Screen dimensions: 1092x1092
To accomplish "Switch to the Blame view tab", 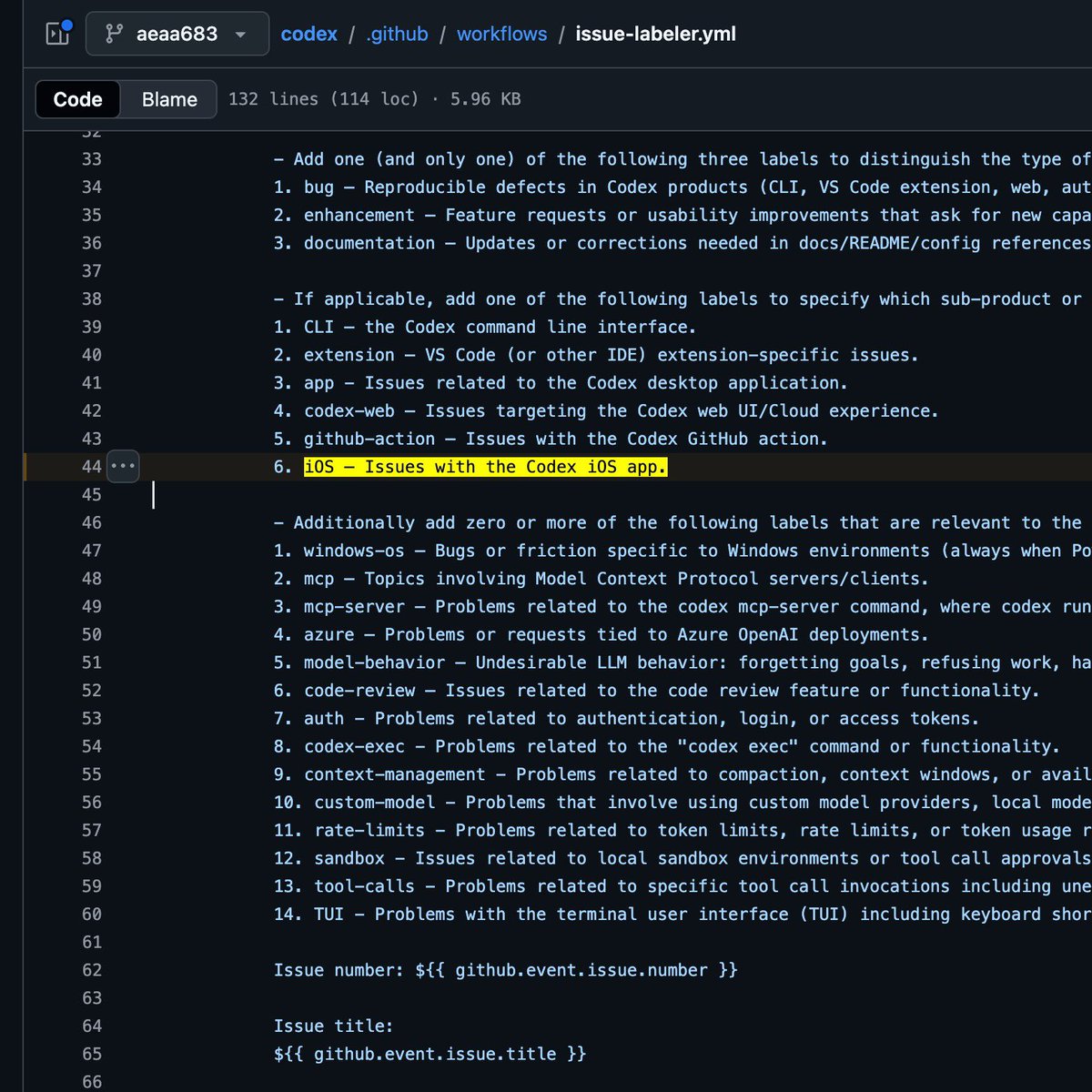I will pyautogui.click(x=169, y=99).
